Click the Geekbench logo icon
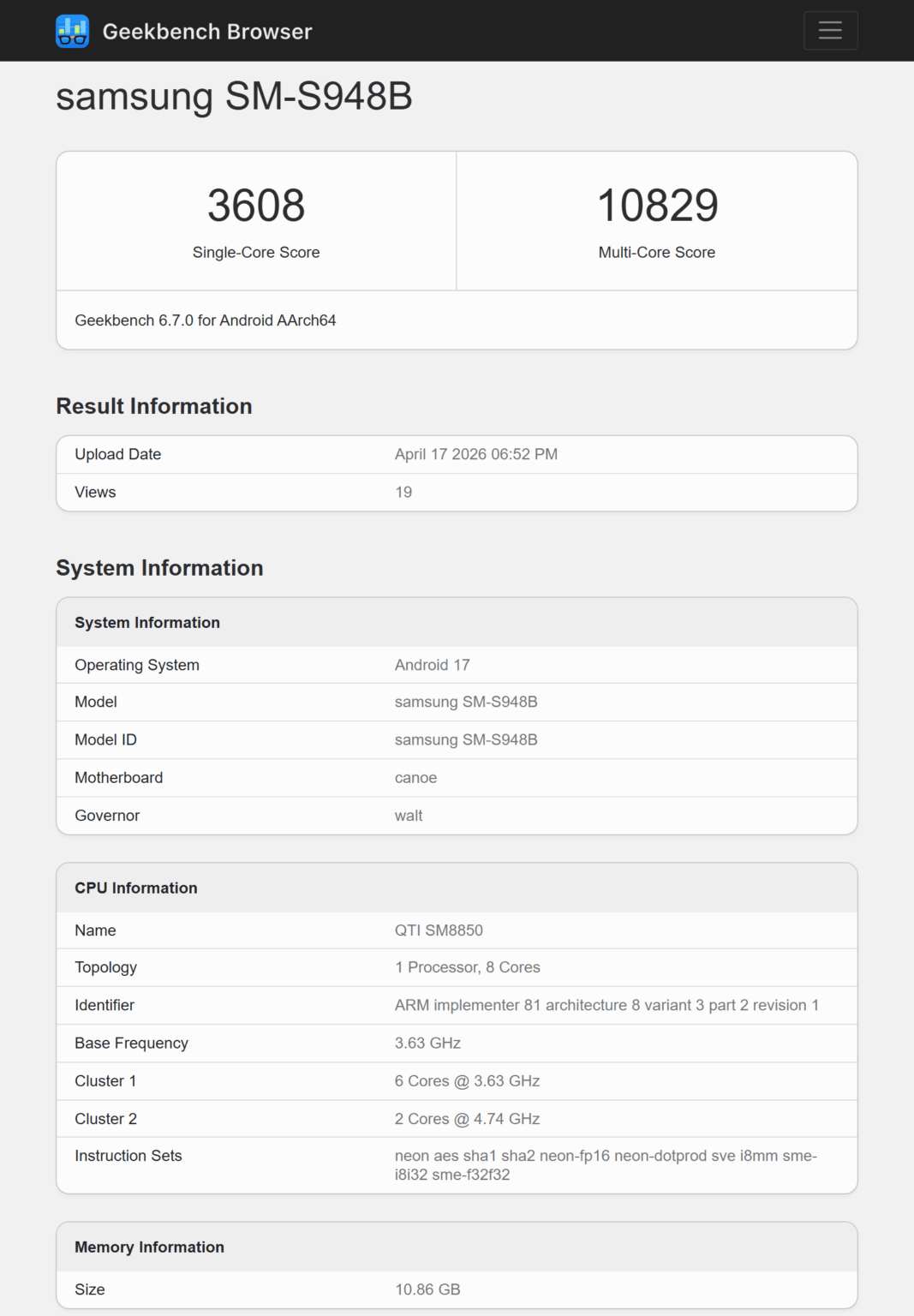914x1316 pixels. point(72,32)
